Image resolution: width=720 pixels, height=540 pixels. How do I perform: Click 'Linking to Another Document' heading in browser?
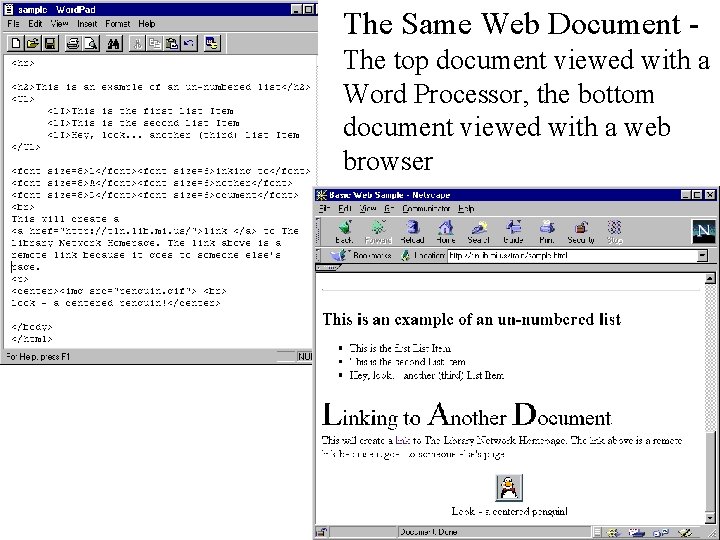point(467,415)
